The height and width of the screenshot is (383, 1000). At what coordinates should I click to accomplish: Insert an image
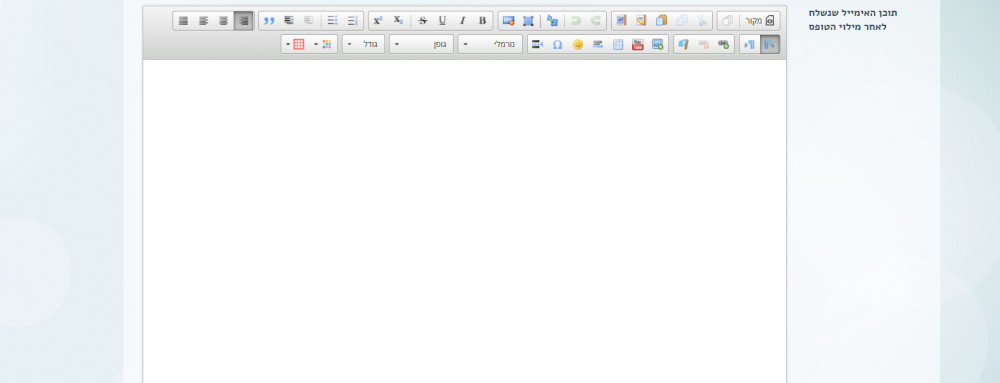point(658,45)
